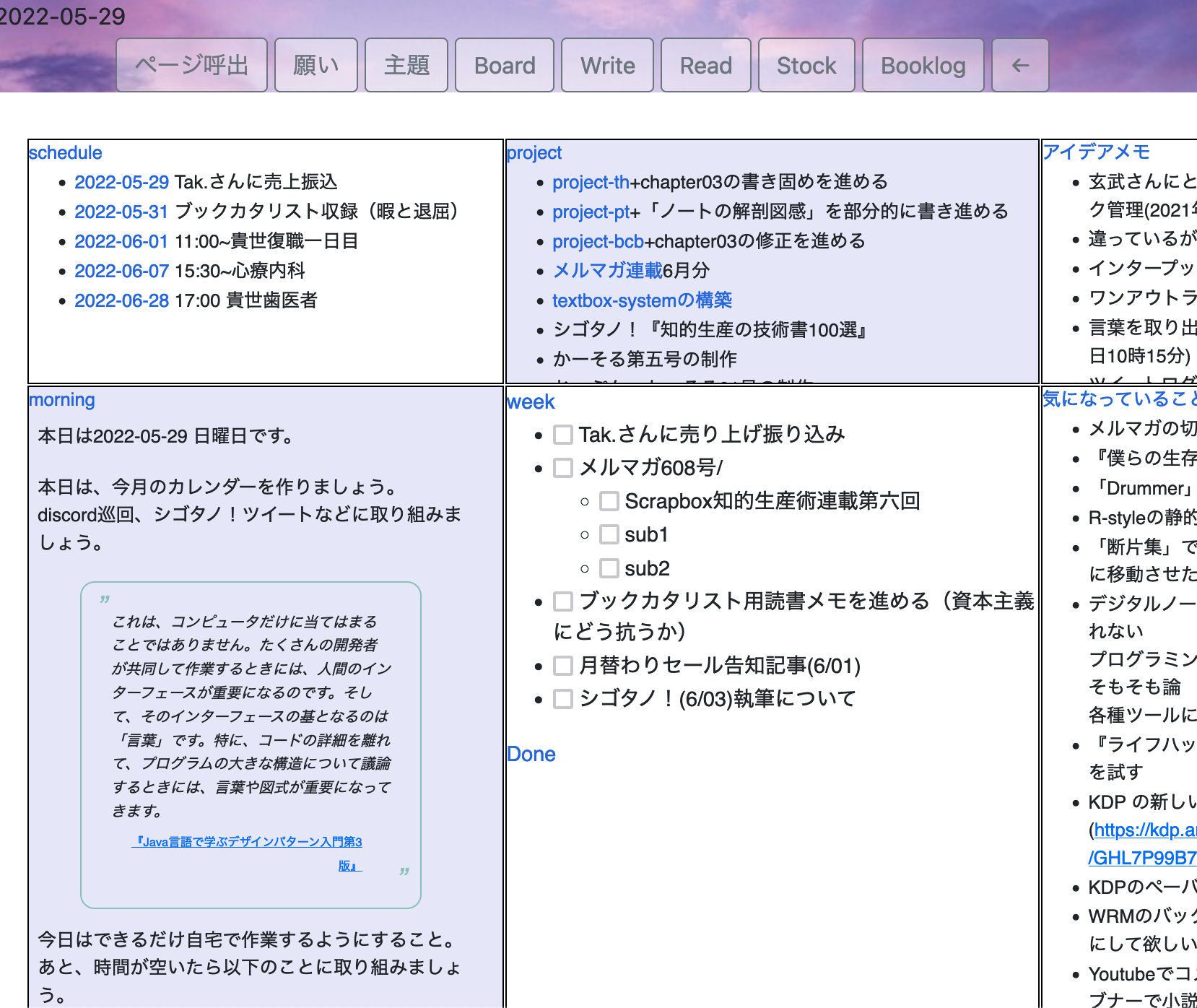Open the project-th link
This screenshot has width=1197, height=1008.
590,182
